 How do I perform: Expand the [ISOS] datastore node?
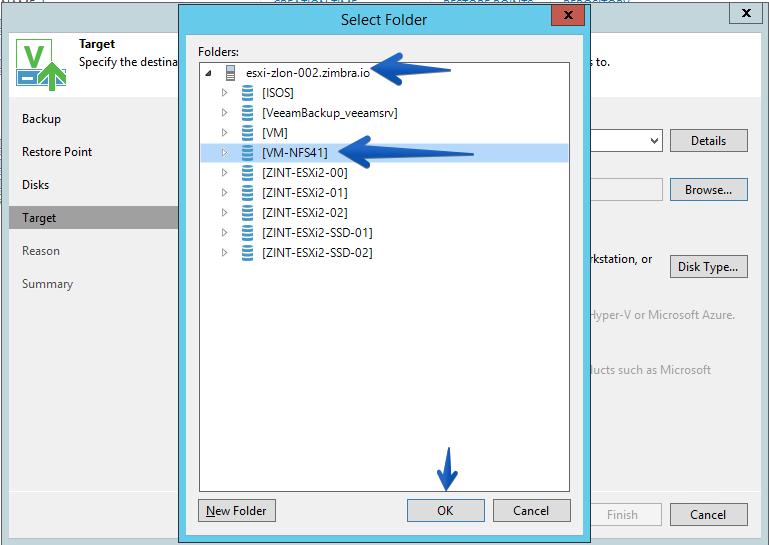tap(224, 93)
